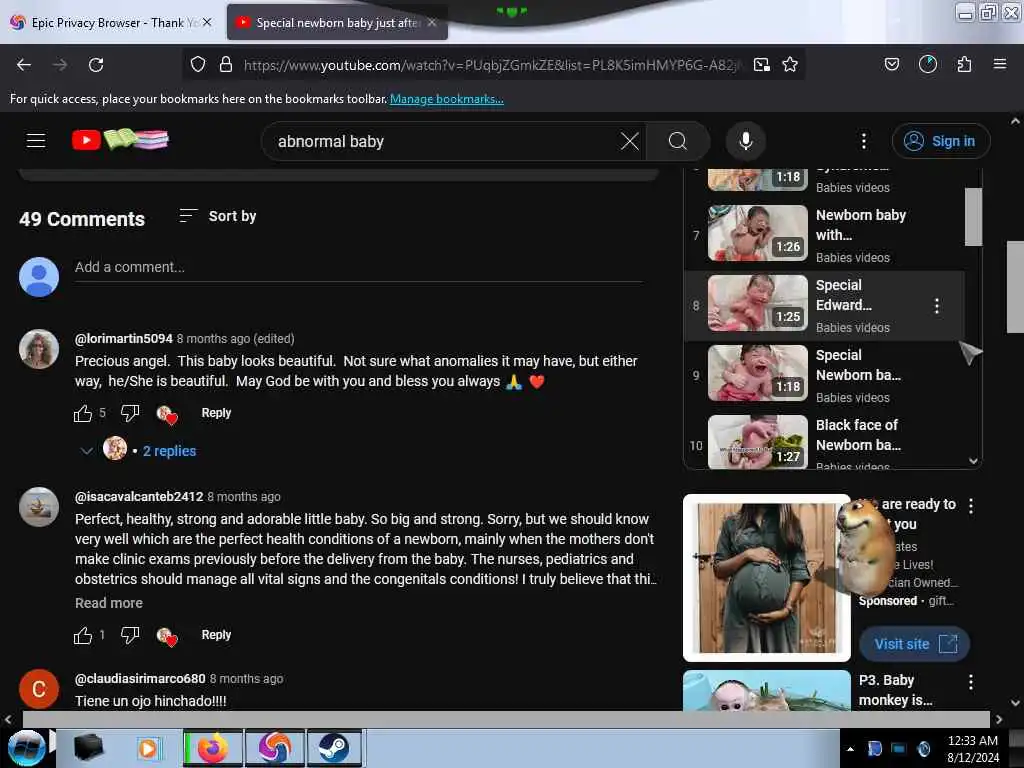This screenshot has height=768, width=1024.
Task: Reload the current page
Action: [96, 65]
